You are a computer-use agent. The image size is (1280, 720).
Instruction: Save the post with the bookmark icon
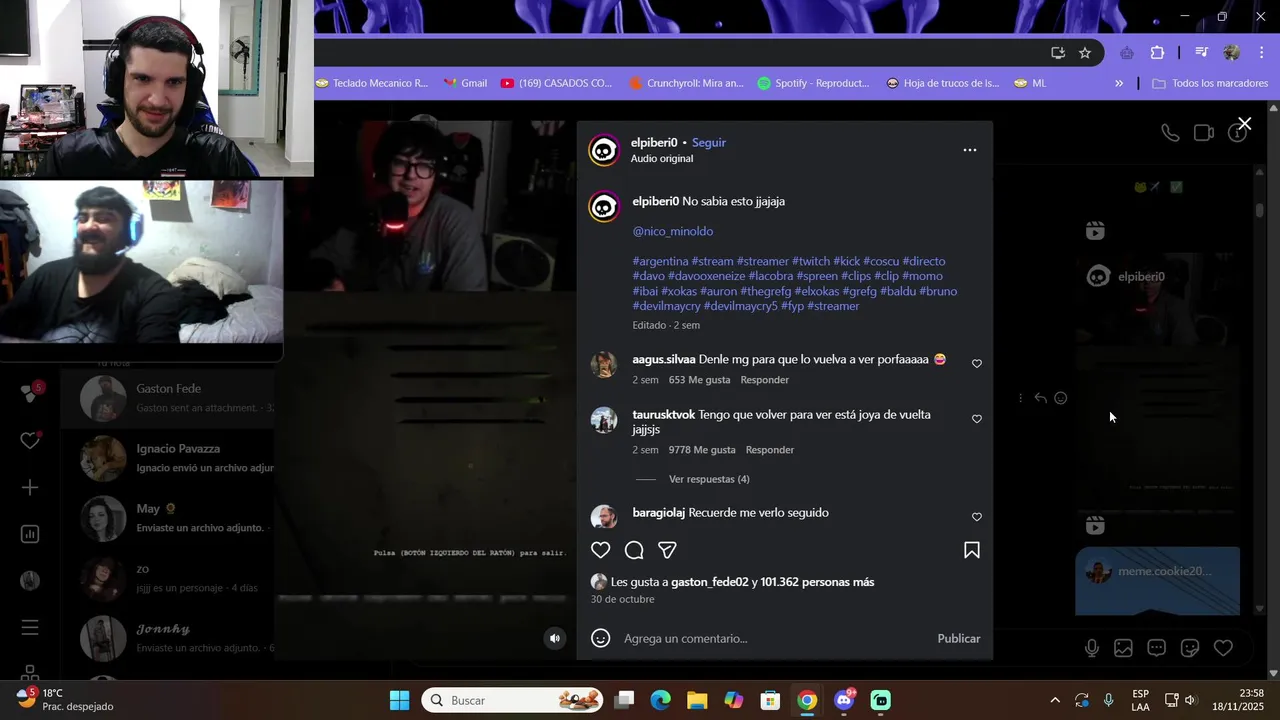pyautogui.click(x=972, y=550)
